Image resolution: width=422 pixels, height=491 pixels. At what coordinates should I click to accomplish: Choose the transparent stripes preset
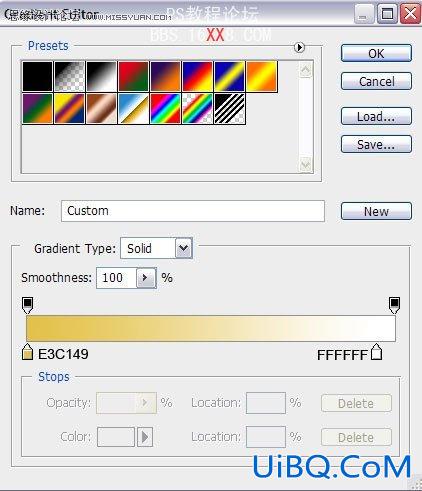pyautogui.click(x=230, y=109)
